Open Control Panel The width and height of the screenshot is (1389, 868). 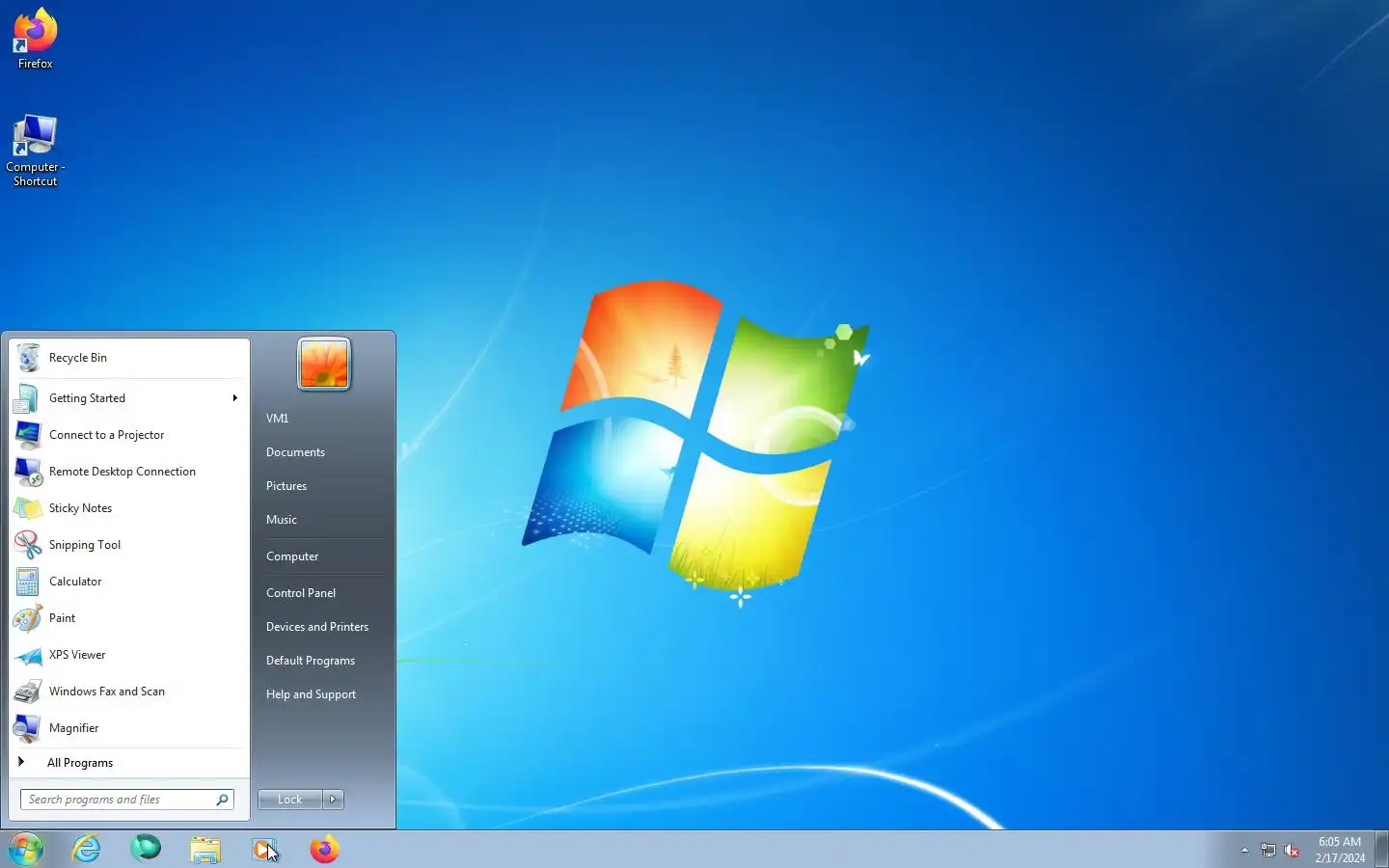tap(301, 593)
